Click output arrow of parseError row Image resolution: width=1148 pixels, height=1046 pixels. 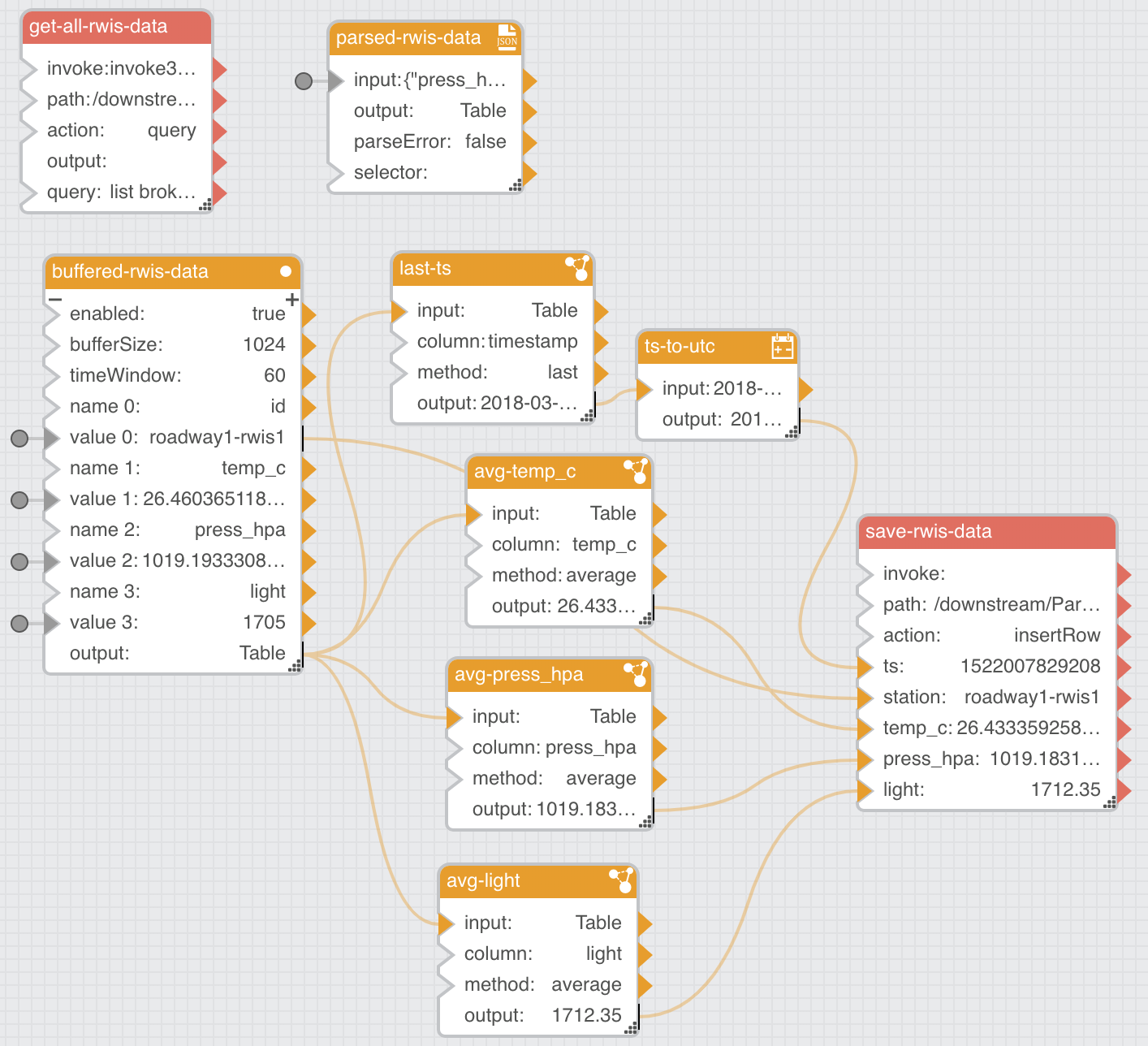529,143
